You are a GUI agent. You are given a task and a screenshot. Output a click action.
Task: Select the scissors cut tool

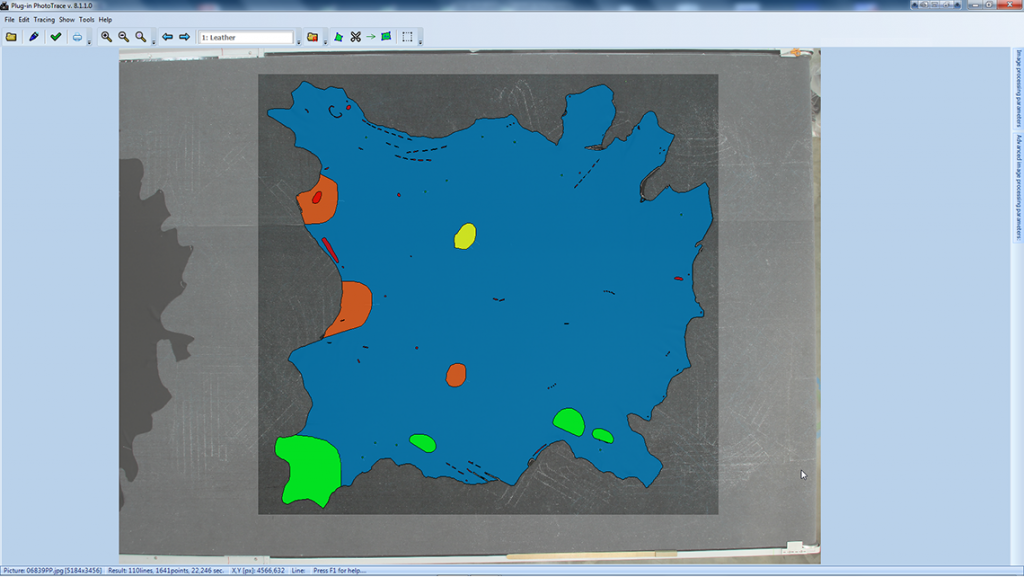pos(355,37)
